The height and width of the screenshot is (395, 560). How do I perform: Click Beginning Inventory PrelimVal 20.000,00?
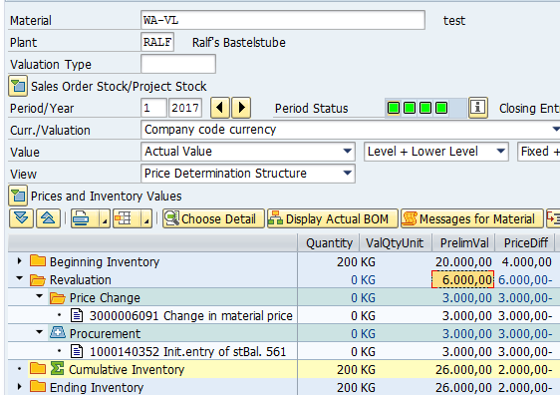(x=463, y=262)
